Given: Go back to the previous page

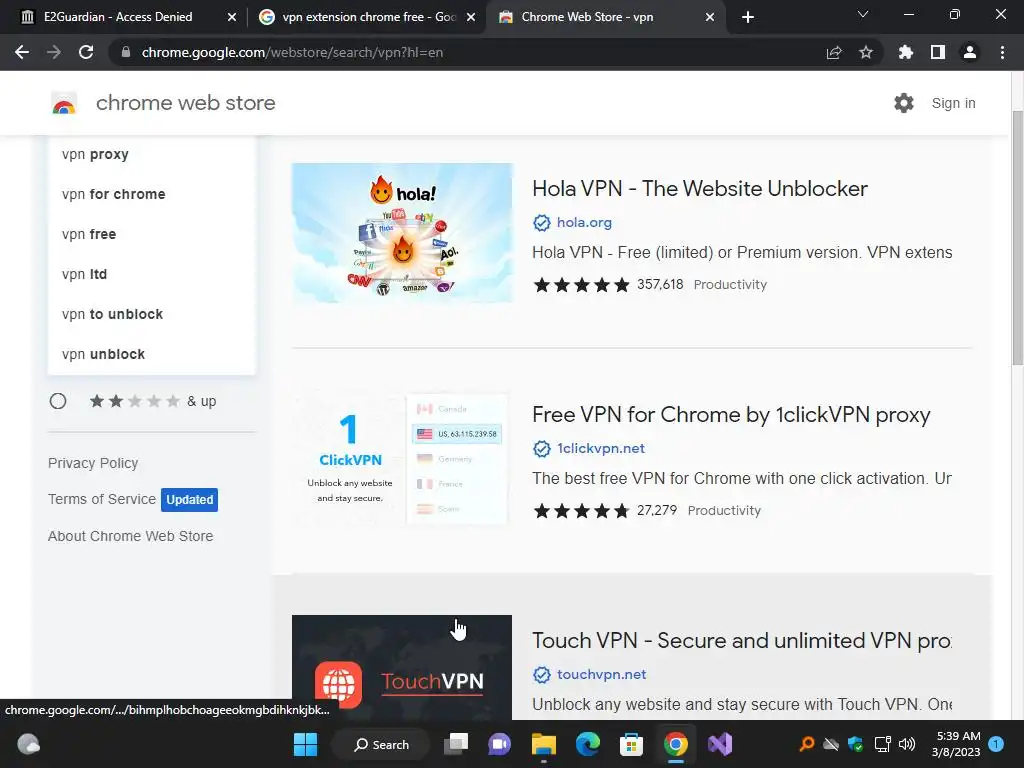Looking at the screenshot, I should 22,52.
